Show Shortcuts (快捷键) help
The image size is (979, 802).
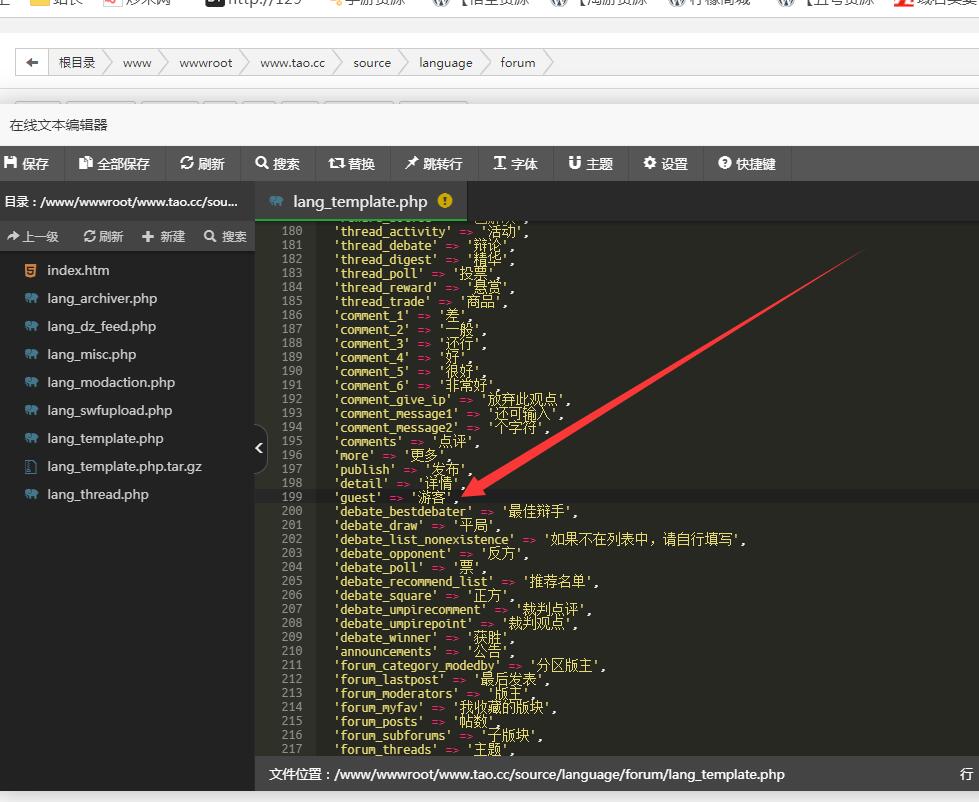click(746, 164)
